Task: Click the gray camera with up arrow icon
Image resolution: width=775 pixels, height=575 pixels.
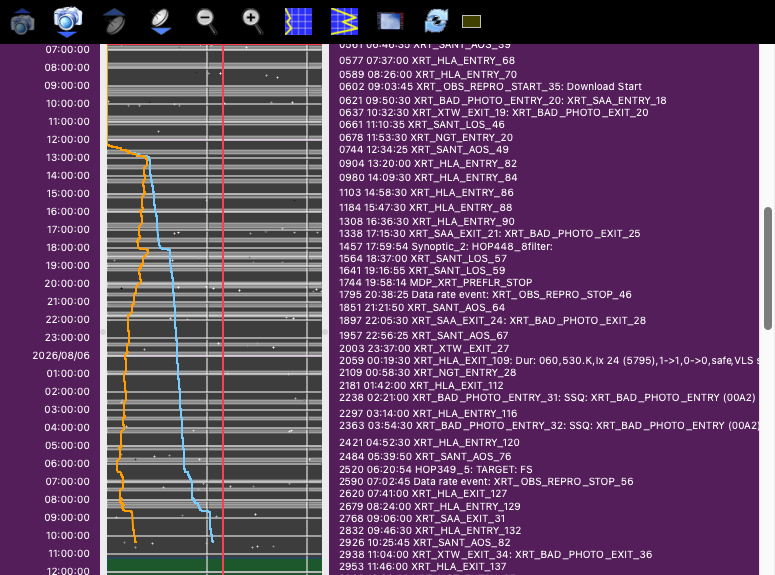Action: pyautogui.click(x=23, y=22)
